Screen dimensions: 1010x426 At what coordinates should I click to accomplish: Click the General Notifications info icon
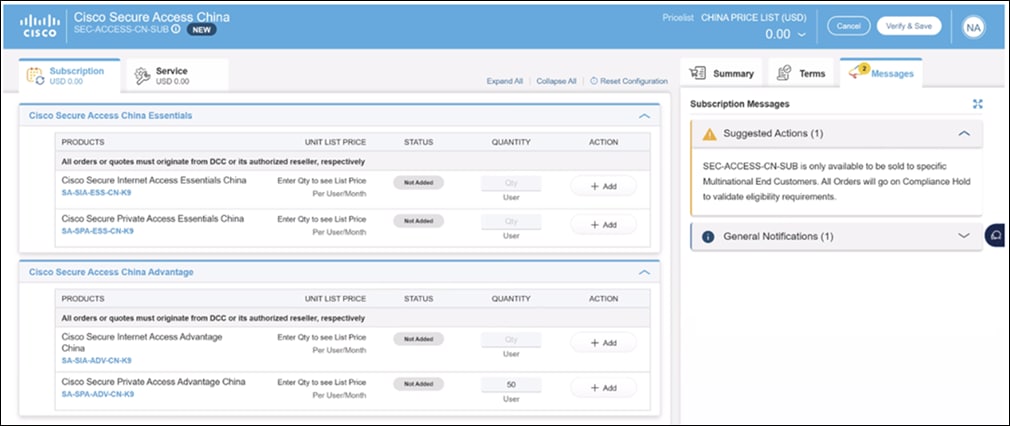coord(708,237)
